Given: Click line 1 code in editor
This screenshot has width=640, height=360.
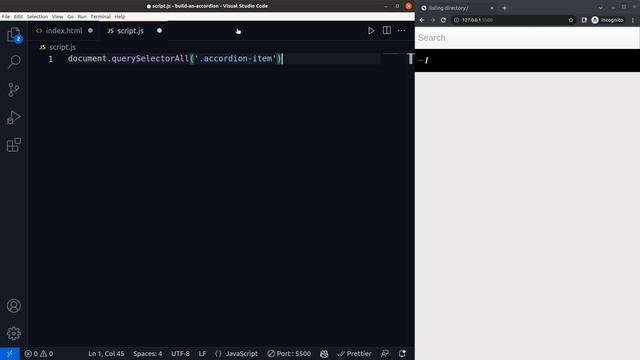Looking at the screenshot, I should tap(175, 59).
